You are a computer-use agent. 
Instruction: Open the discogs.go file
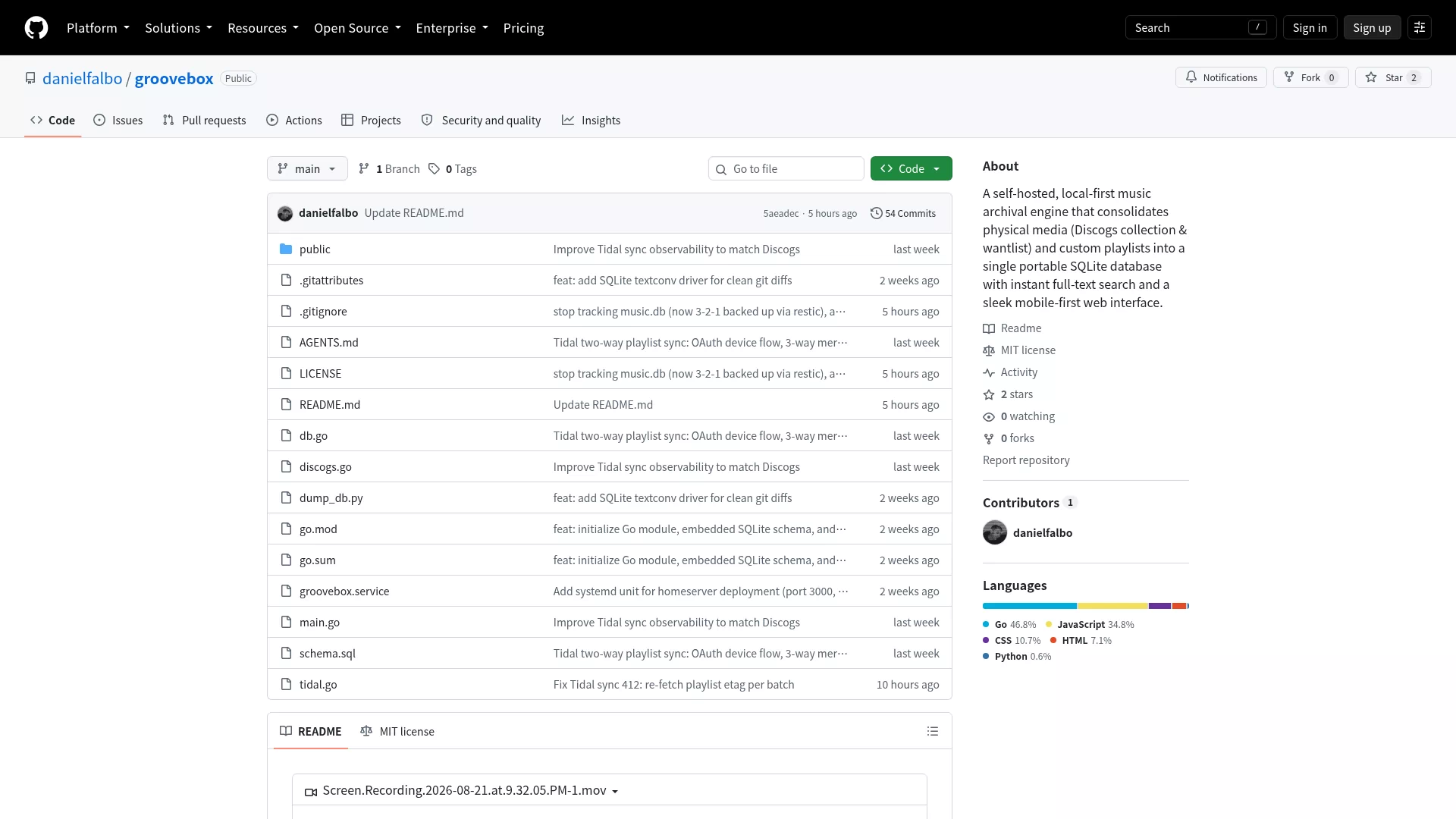tap(325, 467)
